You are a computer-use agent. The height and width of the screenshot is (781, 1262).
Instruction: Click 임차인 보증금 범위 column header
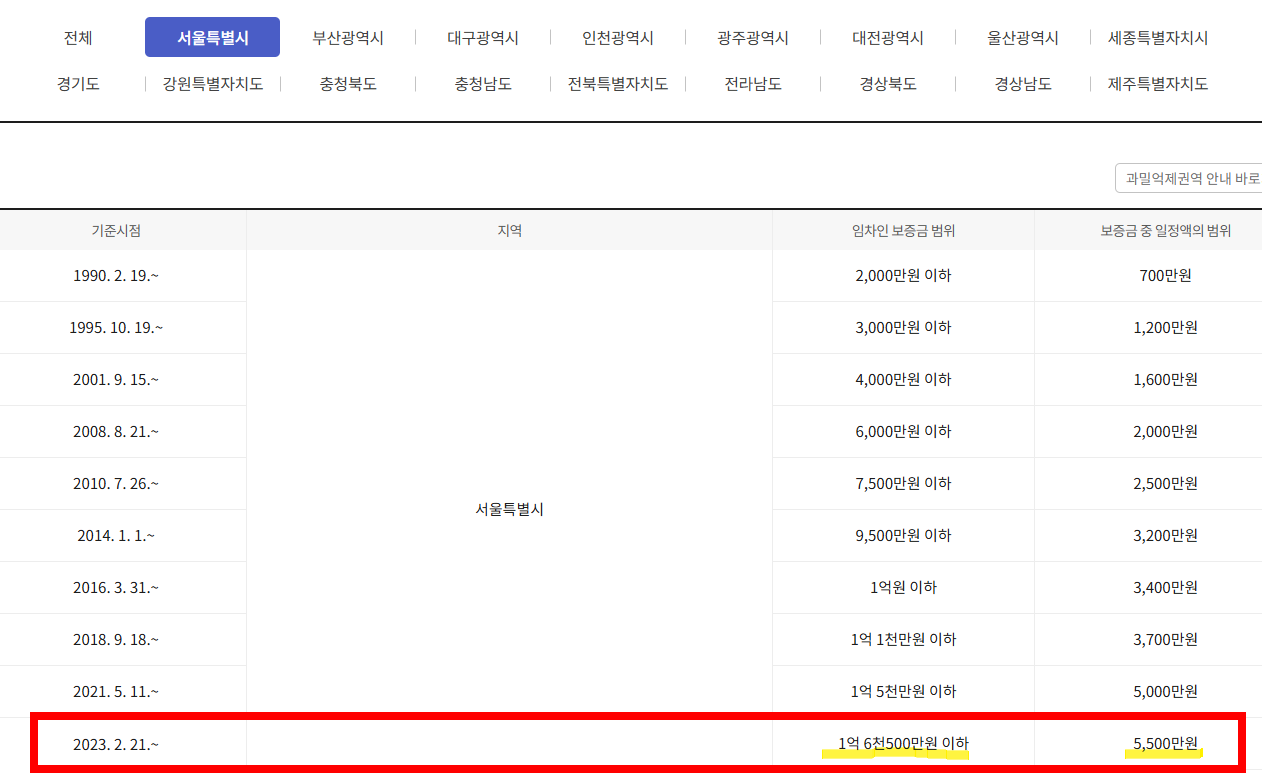pos(903,230)
